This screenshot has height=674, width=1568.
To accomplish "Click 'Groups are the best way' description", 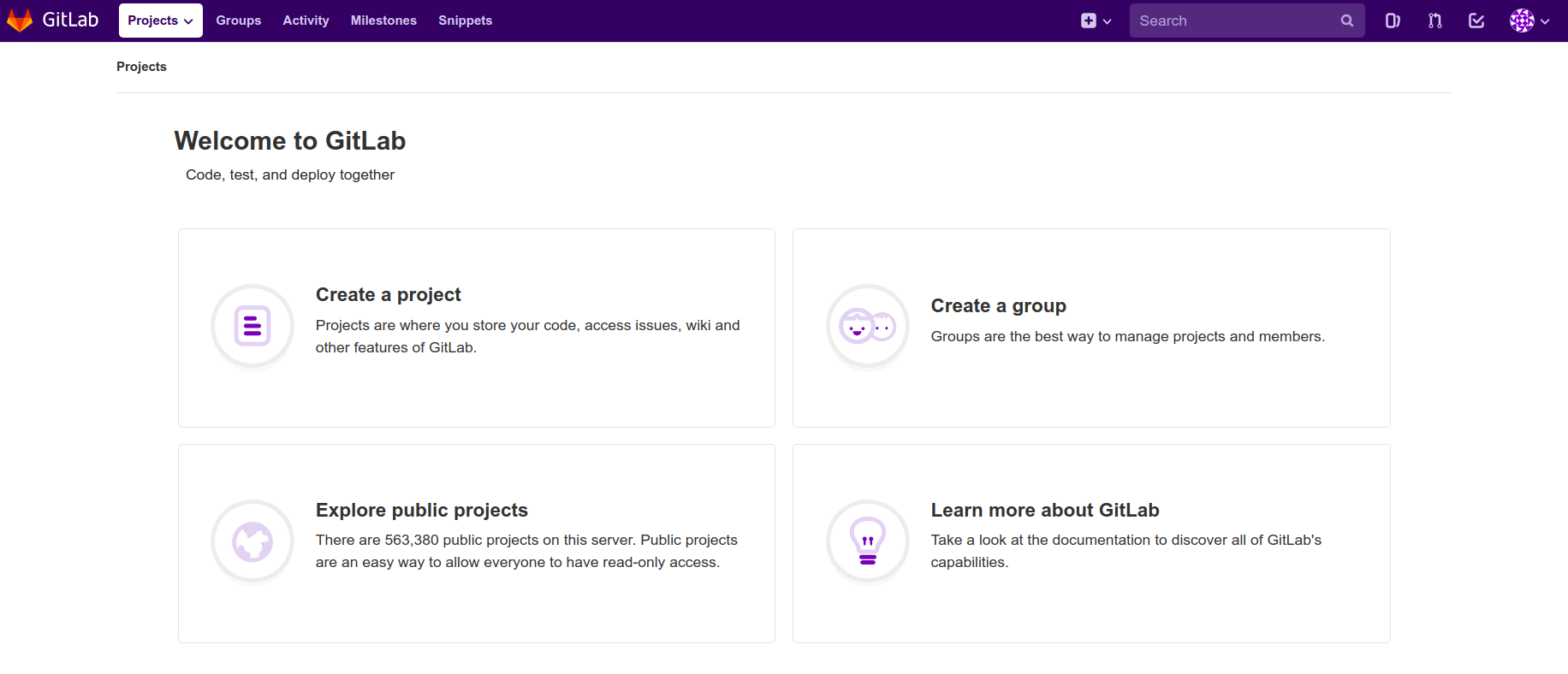I will point(1127,336).
